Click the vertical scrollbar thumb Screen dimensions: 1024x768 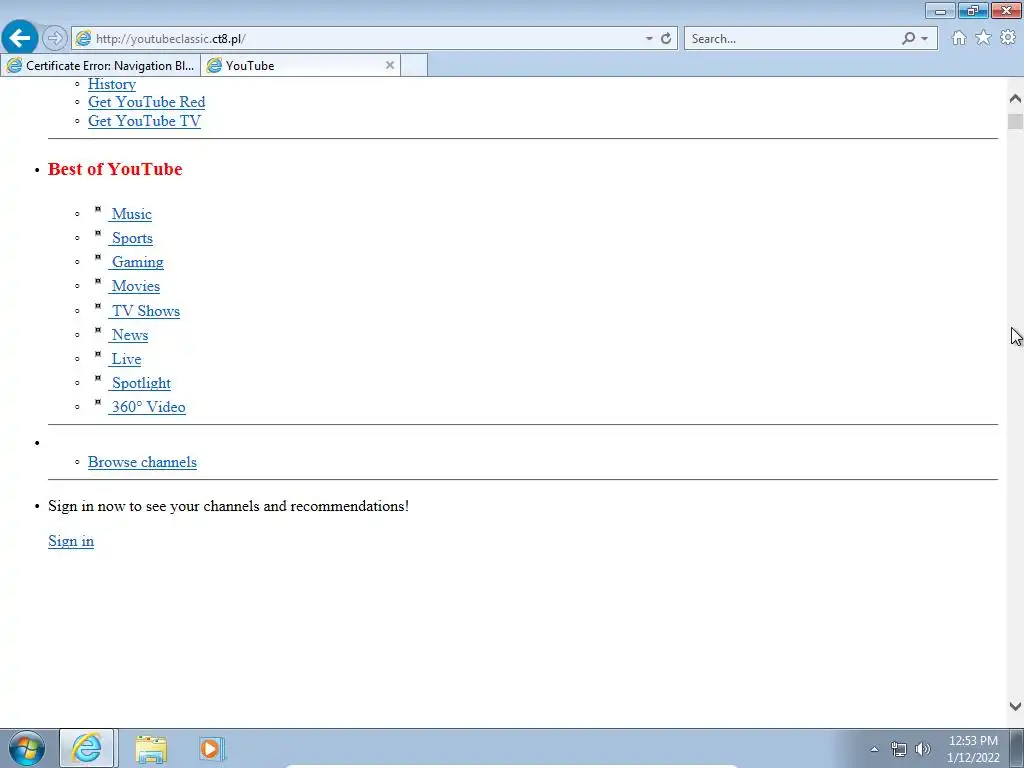(1015, 121)
